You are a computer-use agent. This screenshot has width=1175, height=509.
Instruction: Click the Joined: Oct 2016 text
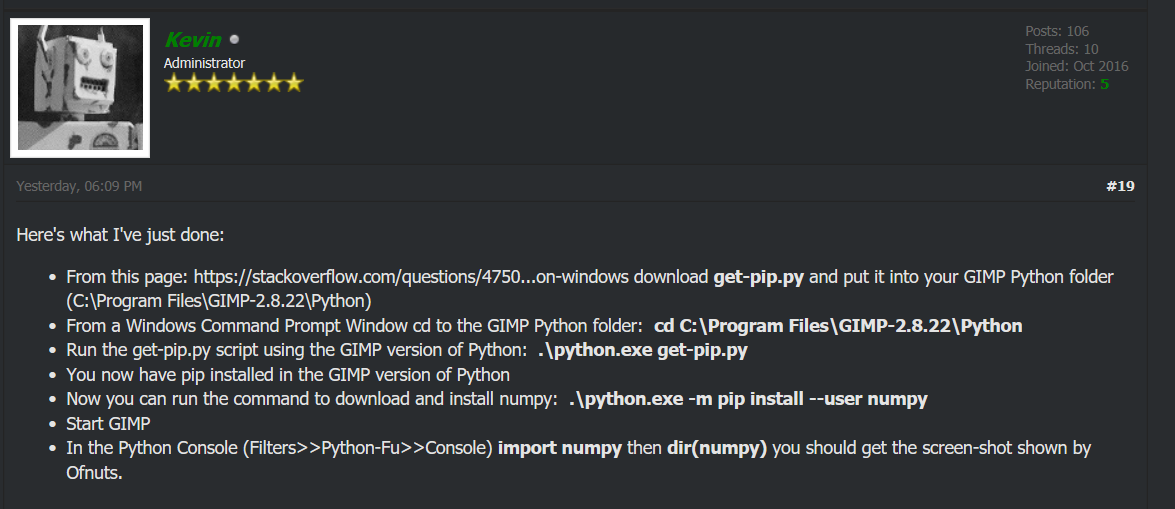(1077, 66)
